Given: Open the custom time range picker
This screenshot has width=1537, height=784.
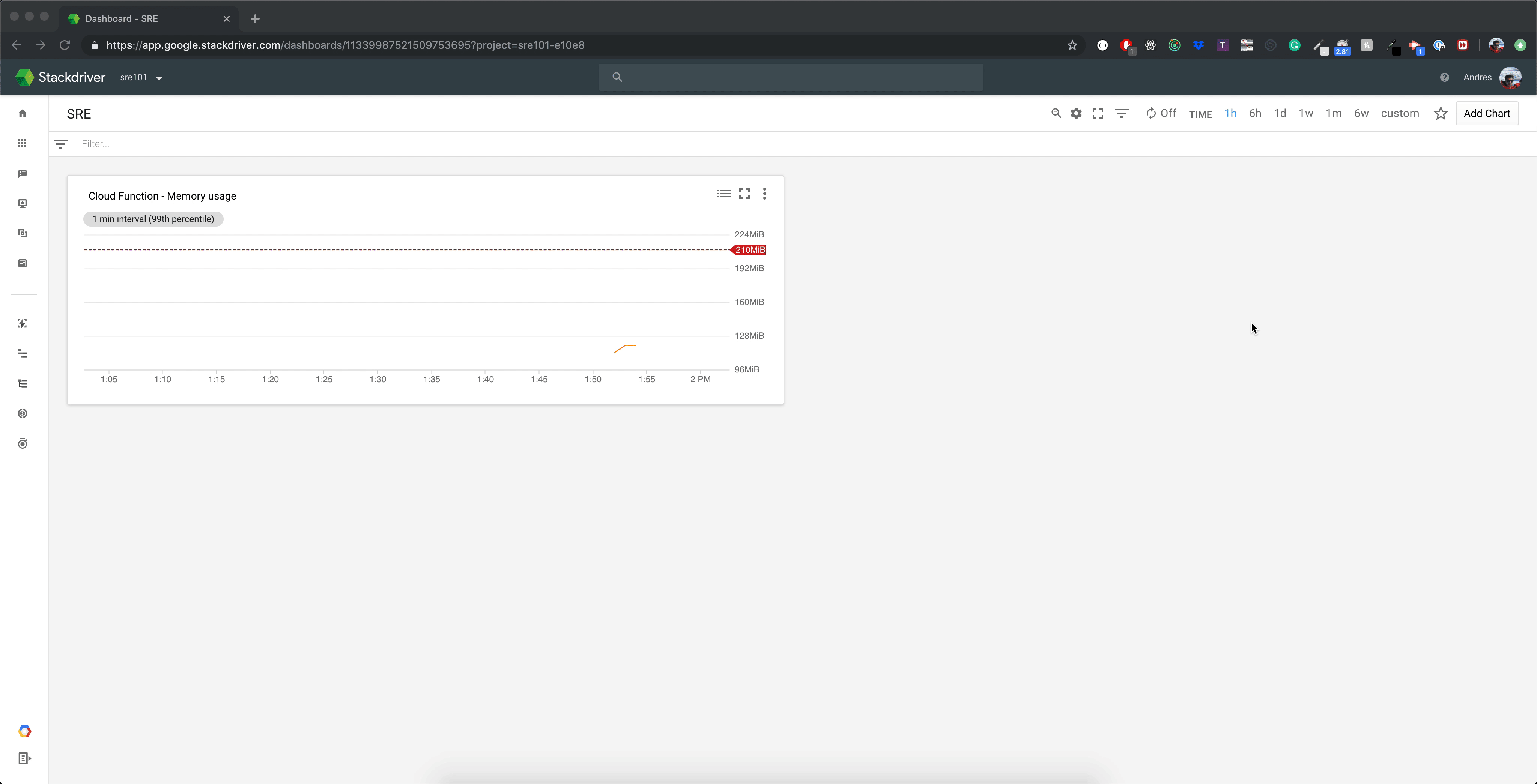Looking at the screenshot, I should click(1399, 113).
